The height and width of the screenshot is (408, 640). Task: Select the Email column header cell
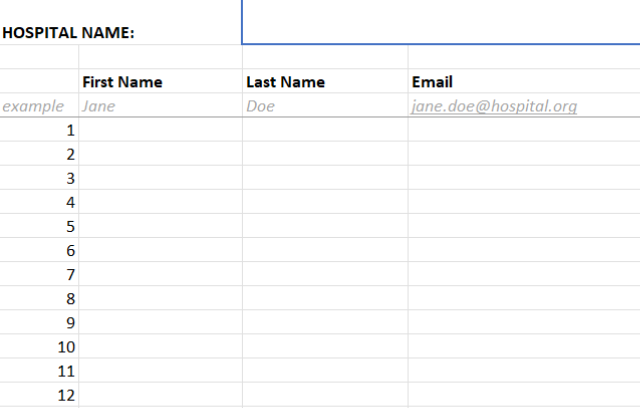pos(524,81)
